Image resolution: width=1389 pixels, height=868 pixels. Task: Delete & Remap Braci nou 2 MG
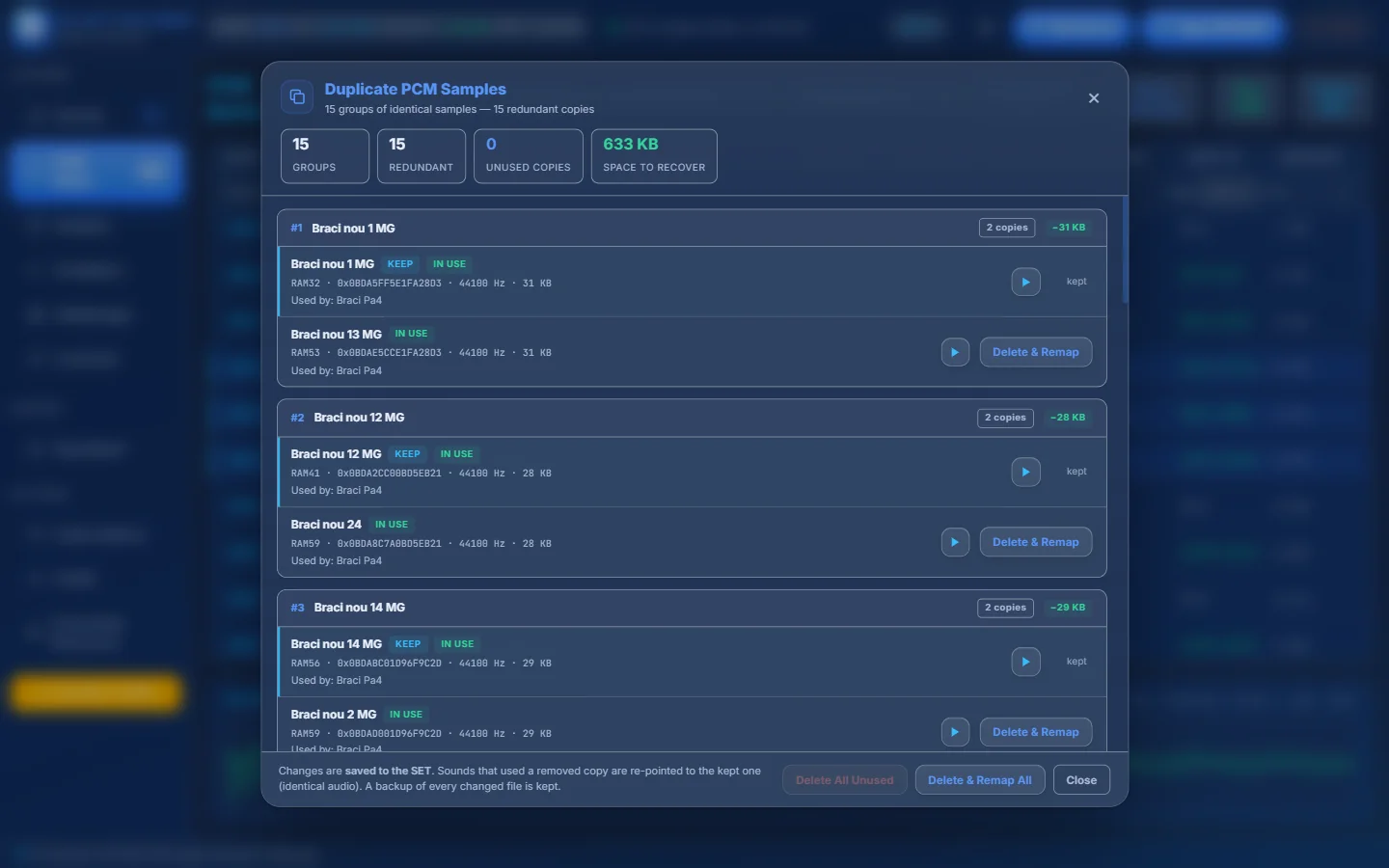[x=1036, y=732]
